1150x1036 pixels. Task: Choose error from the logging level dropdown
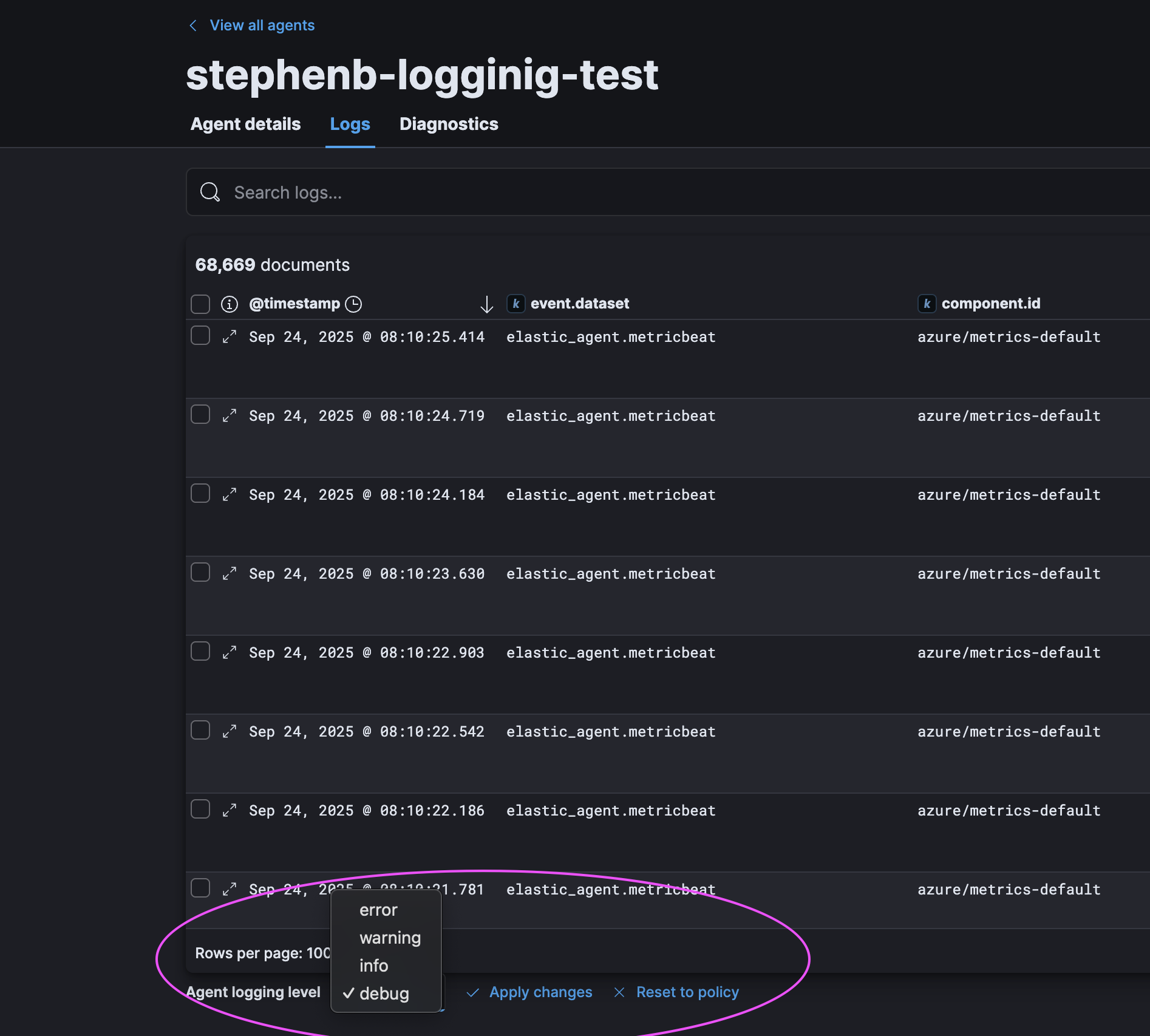click(x=378, y=910)
